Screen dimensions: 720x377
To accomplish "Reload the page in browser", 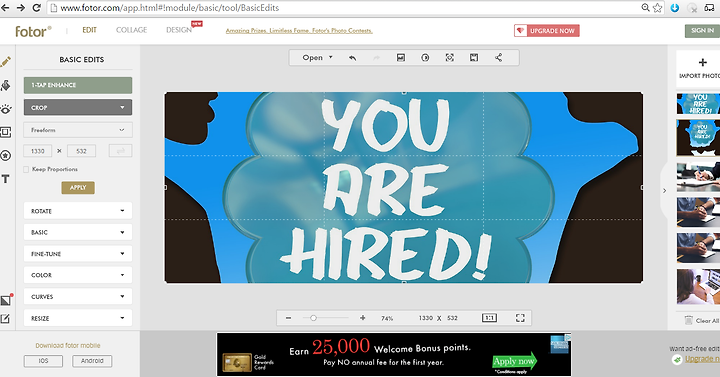I will click(x=37, y=8).
